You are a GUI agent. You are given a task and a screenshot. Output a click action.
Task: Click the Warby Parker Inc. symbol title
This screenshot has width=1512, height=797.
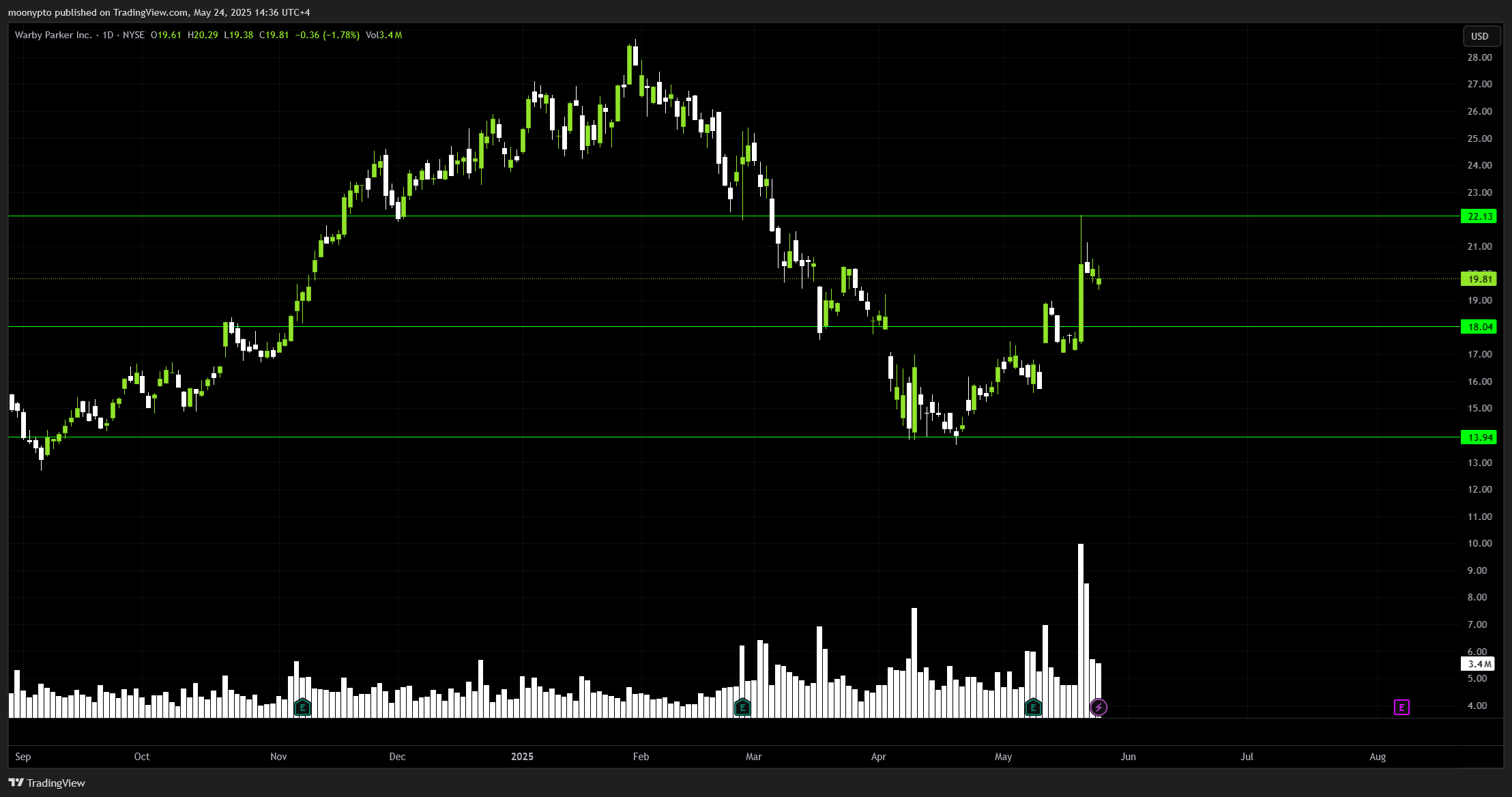coord(53,35)
